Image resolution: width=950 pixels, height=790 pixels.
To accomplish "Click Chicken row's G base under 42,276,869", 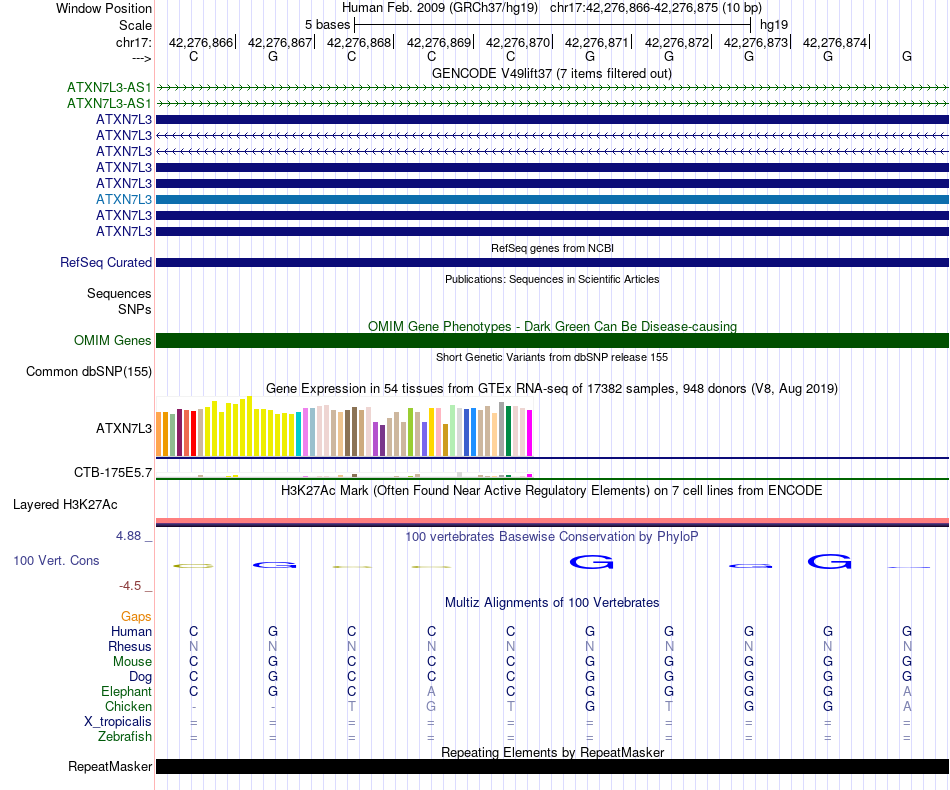I will click(431, 706).
